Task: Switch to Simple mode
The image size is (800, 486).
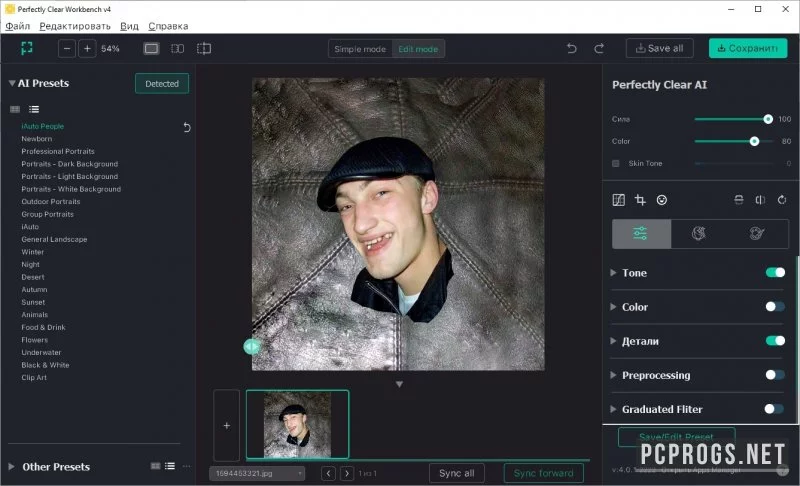Action: [x=360, y=49]
